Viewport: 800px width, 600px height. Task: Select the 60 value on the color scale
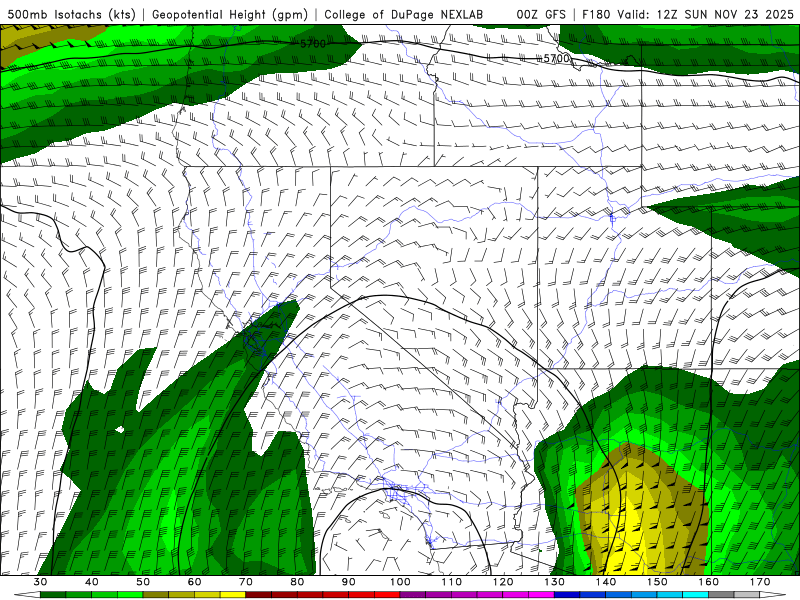(x=194, y=582)
